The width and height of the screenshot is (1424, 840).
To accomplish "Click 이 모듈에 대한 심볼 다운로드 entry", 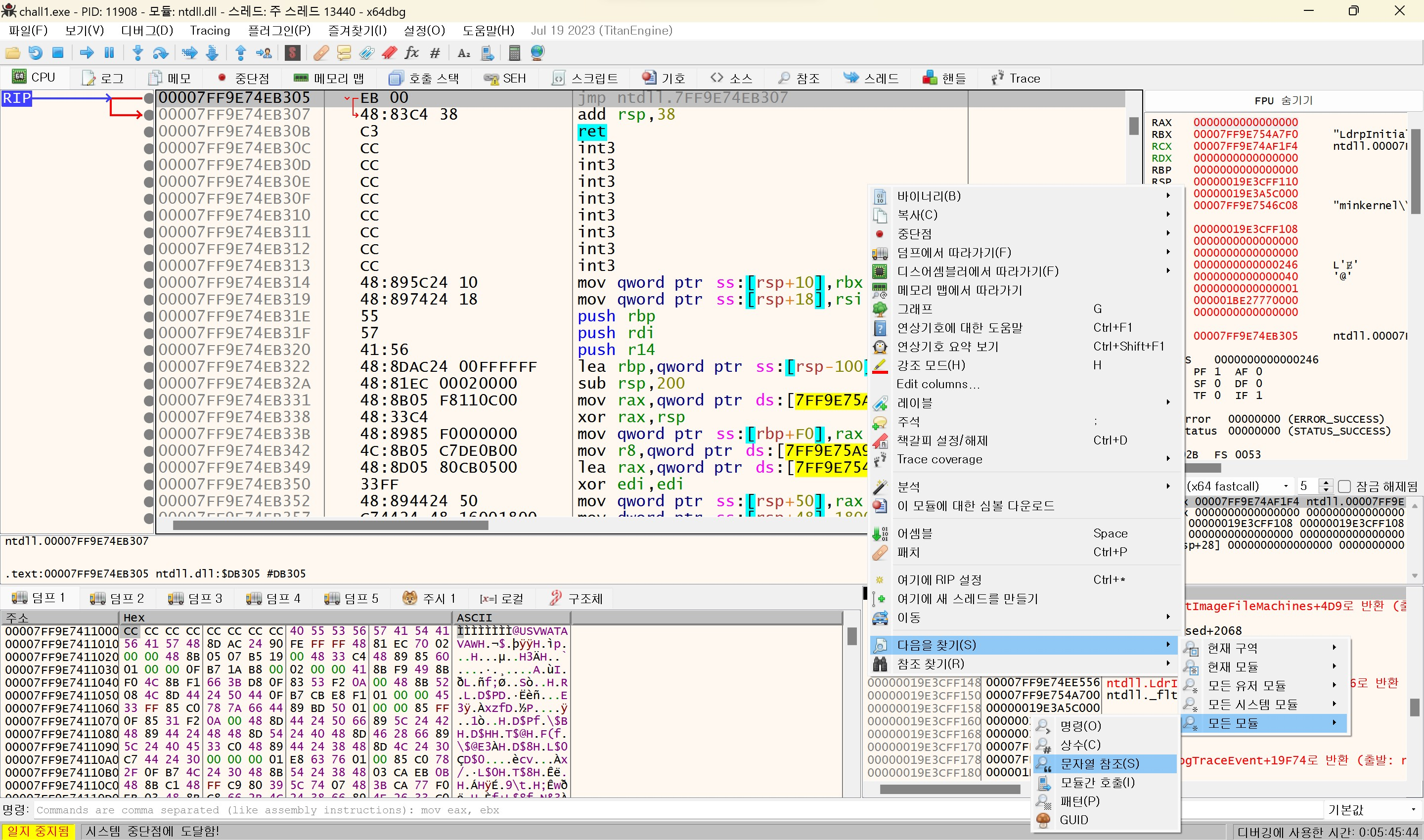I will click(975, 505).
